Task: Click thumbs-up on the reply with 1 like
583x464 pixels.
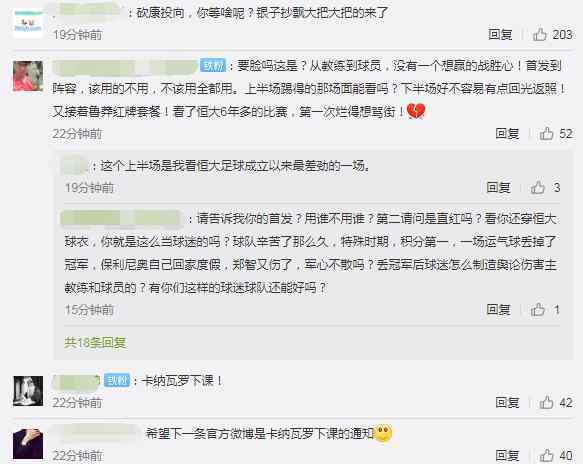Action: tap(538, 309)
